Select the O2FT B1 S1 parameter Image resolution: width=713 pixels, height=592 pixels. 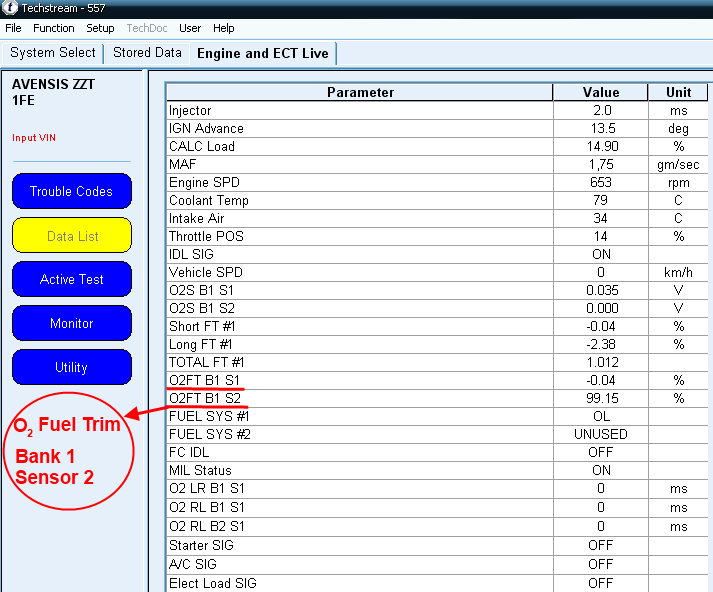437,380
